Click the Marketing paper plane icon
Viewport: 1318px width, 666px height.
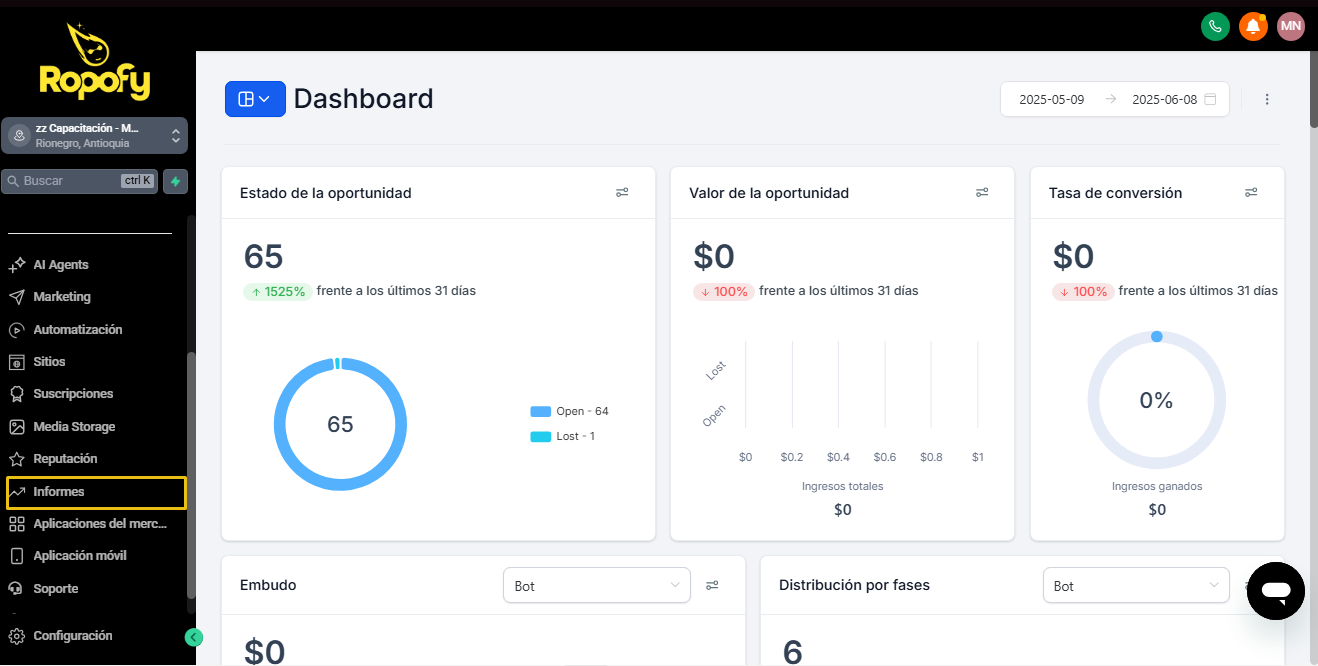(17, 297)
